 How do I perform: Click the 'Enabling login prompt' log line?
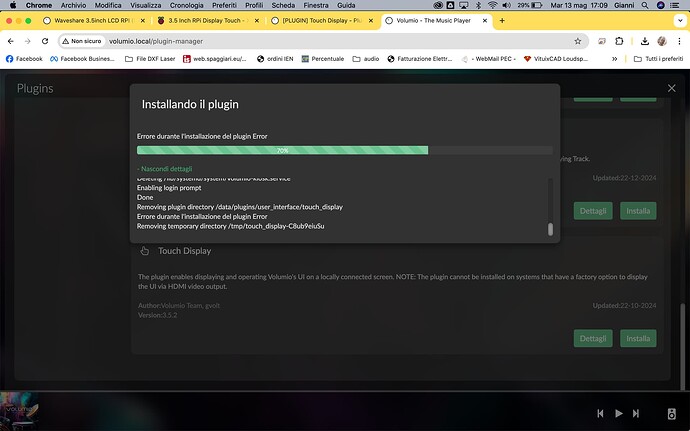click(169, 188)
